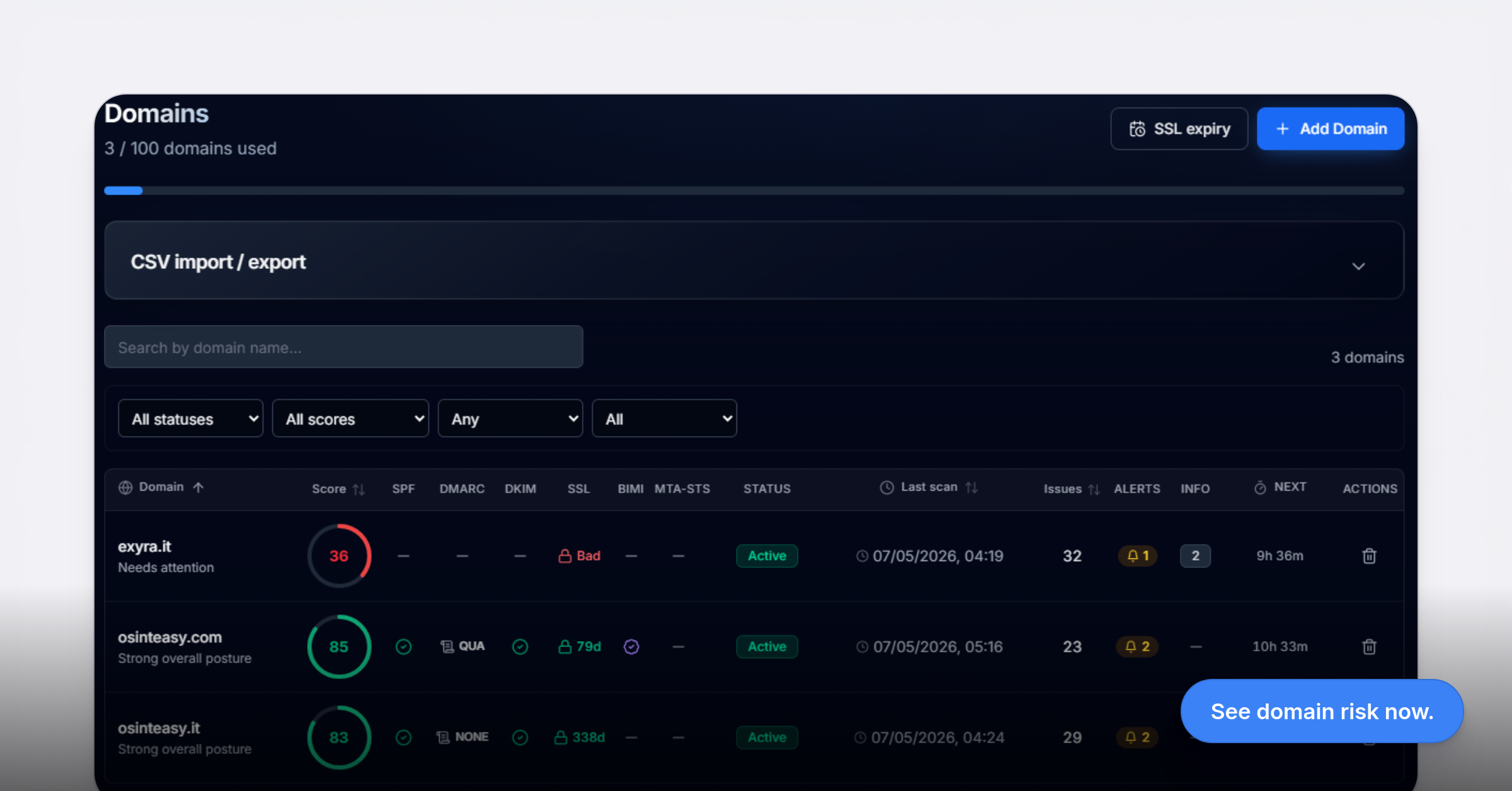Screen dimensions: 1512x791
Task: Focus the Search by domain name field
Action: tap(343, 347)
